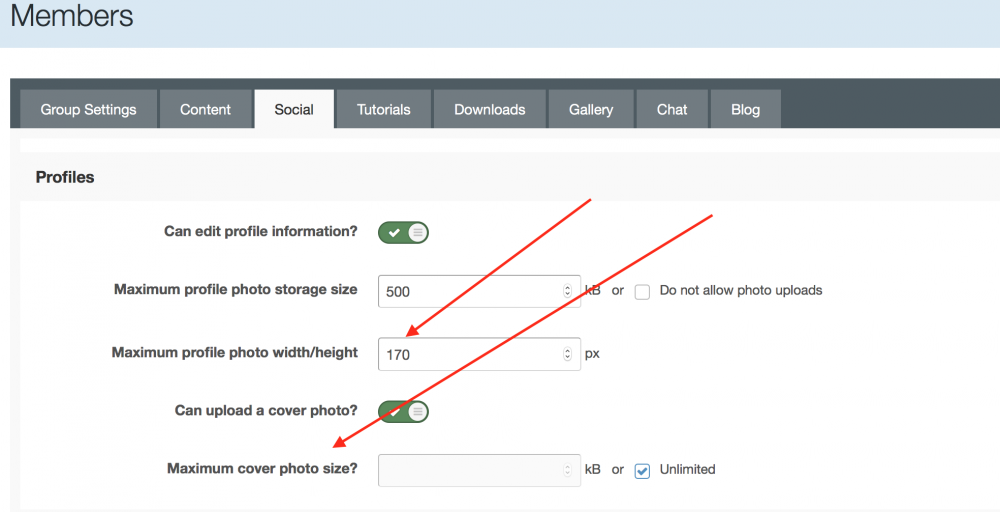Select the Blog tab

pyautogui.click(x=745, y=110)
